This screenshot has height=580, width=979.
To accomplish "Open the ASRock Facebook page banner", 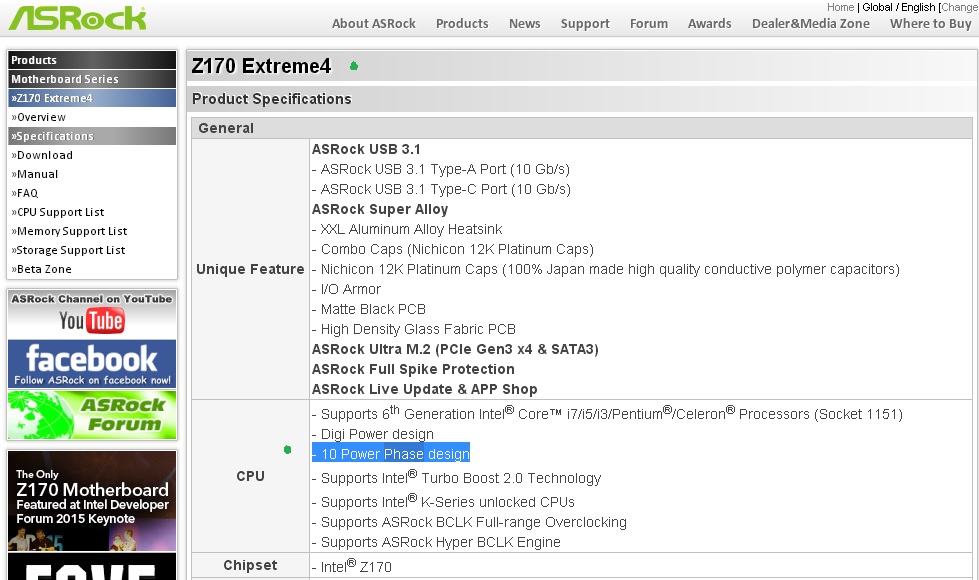I will tap(92, 364).
